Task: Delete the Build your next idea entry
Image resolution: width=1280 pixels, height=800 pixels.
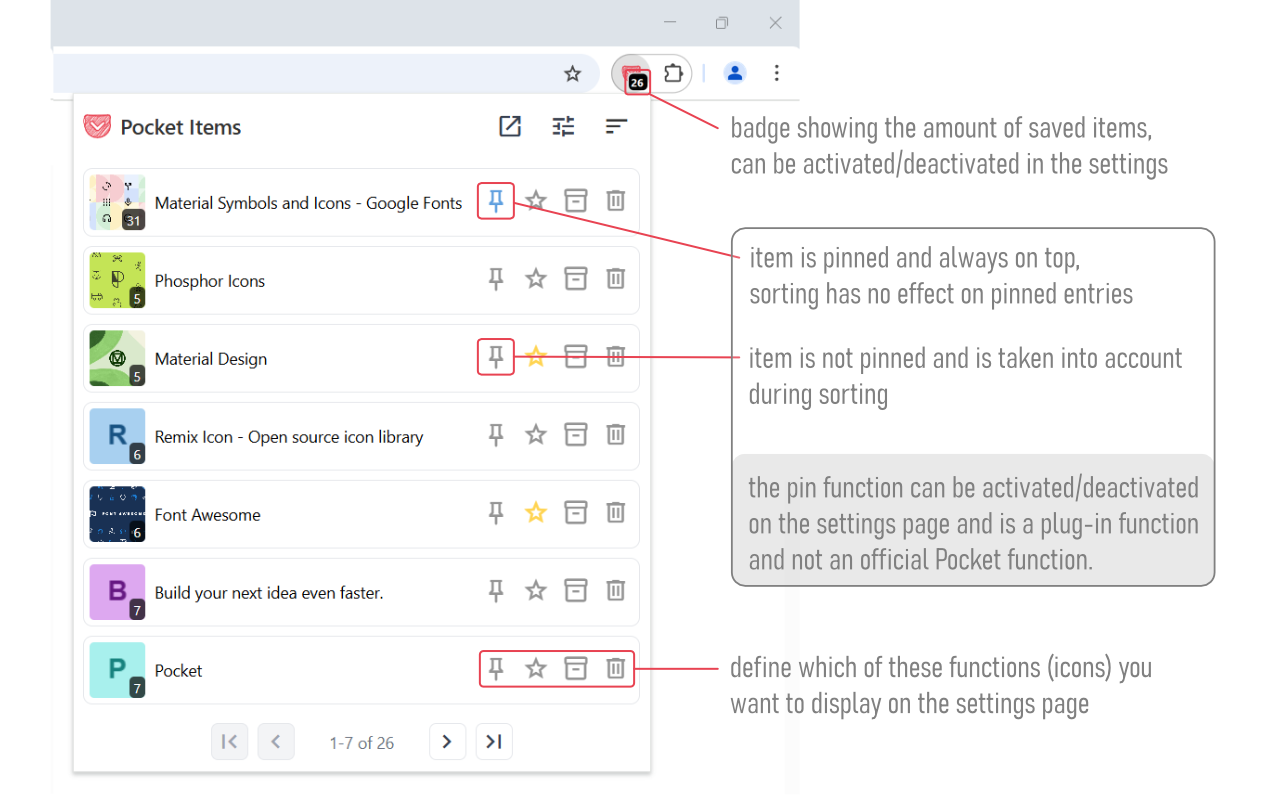Action: [615, 590]
